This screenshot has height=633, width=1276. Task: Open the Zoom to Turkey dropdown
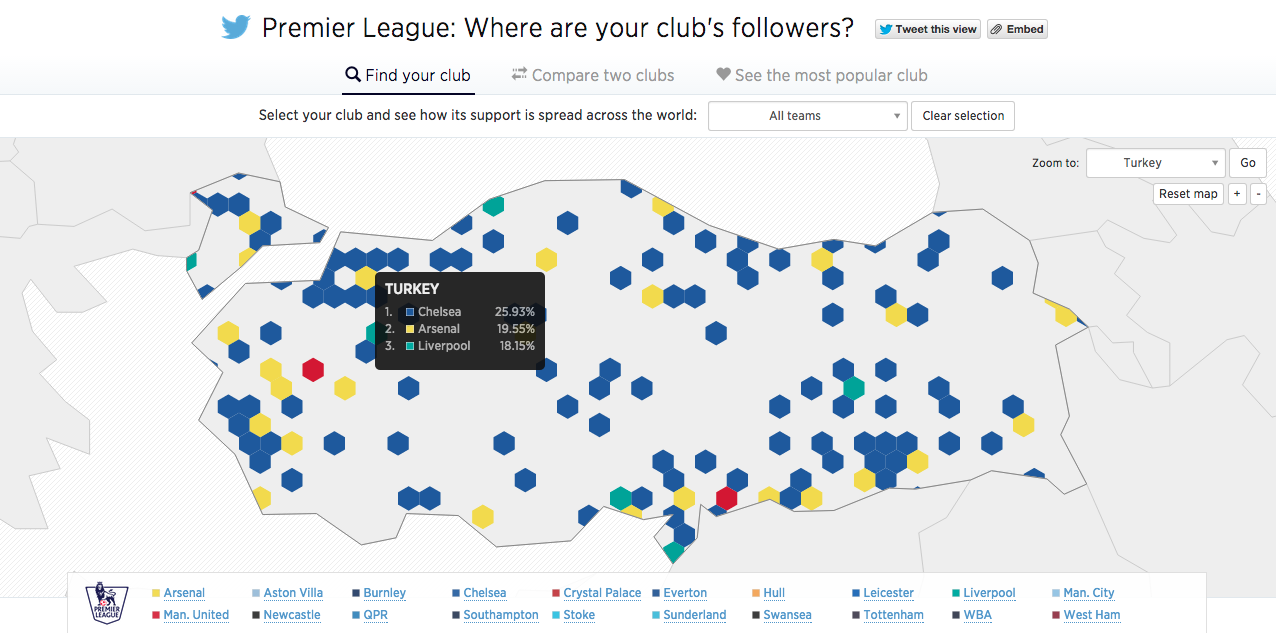(x=1155, y=163)
